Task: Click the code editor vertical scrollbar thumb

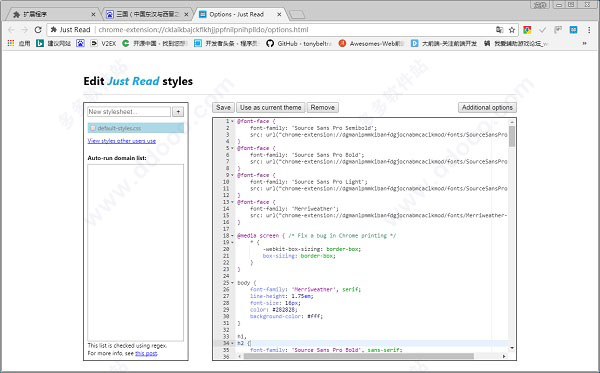Action: [512, 137]
